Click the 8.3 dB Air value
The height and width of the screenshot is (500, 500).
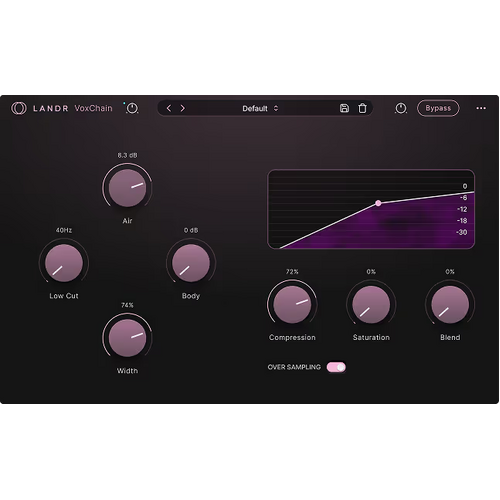(127, 155)
